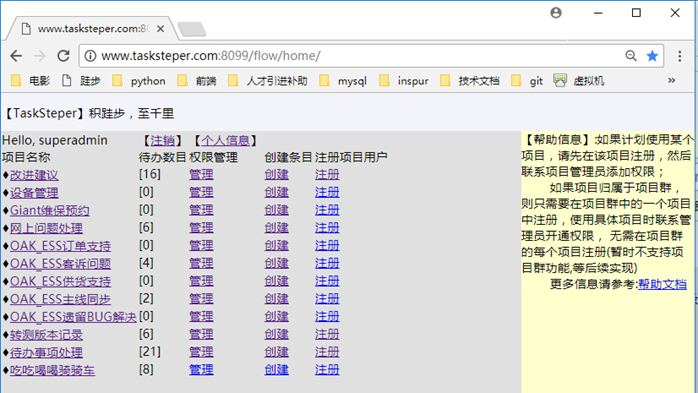
Task: Open the 帮助文档 link
Action: click(662, 284)
